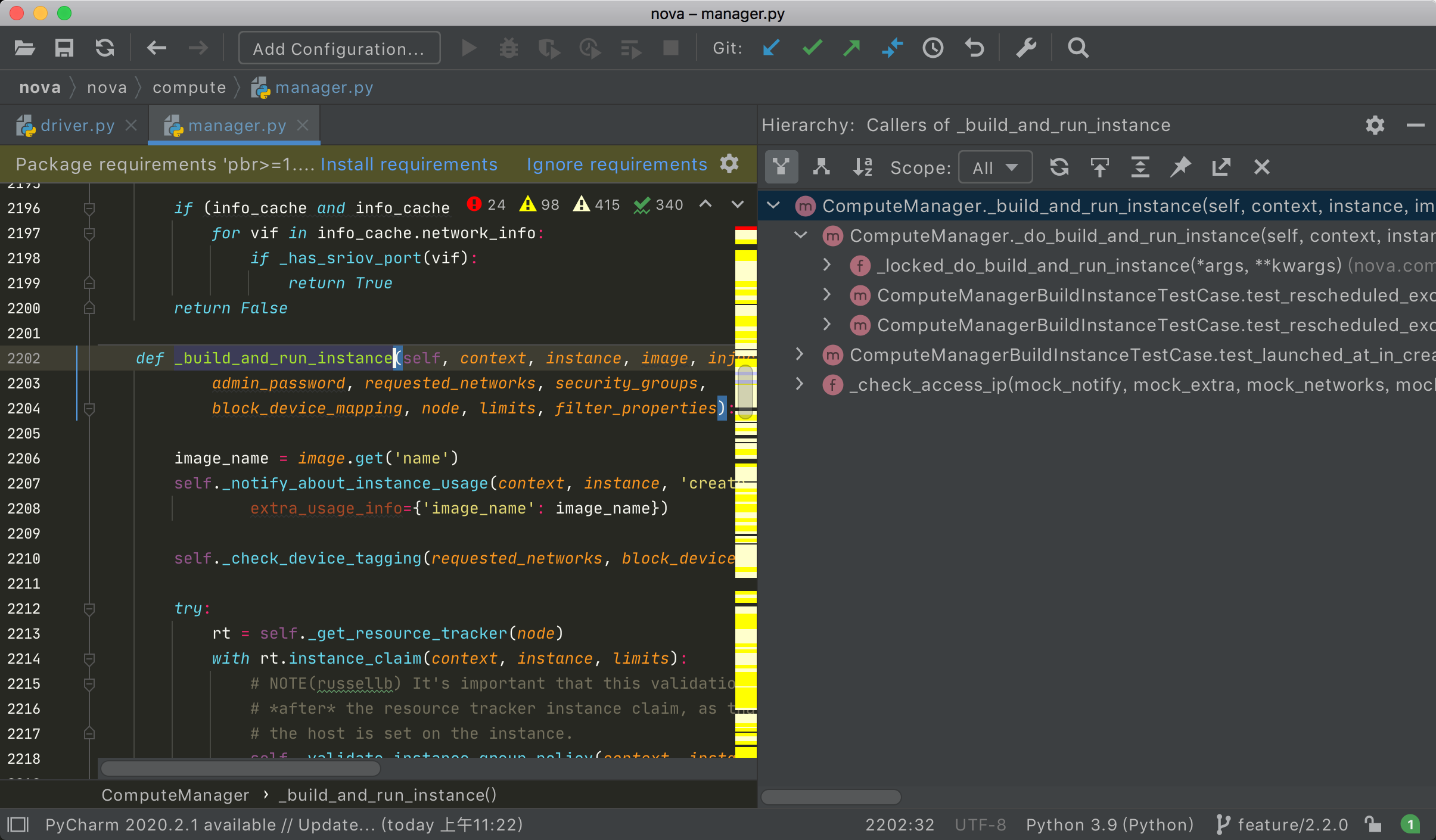This screenshot has height=840, width=1436.
Task: Open the search everywhere magnifier
Action: pos(1077,48)
